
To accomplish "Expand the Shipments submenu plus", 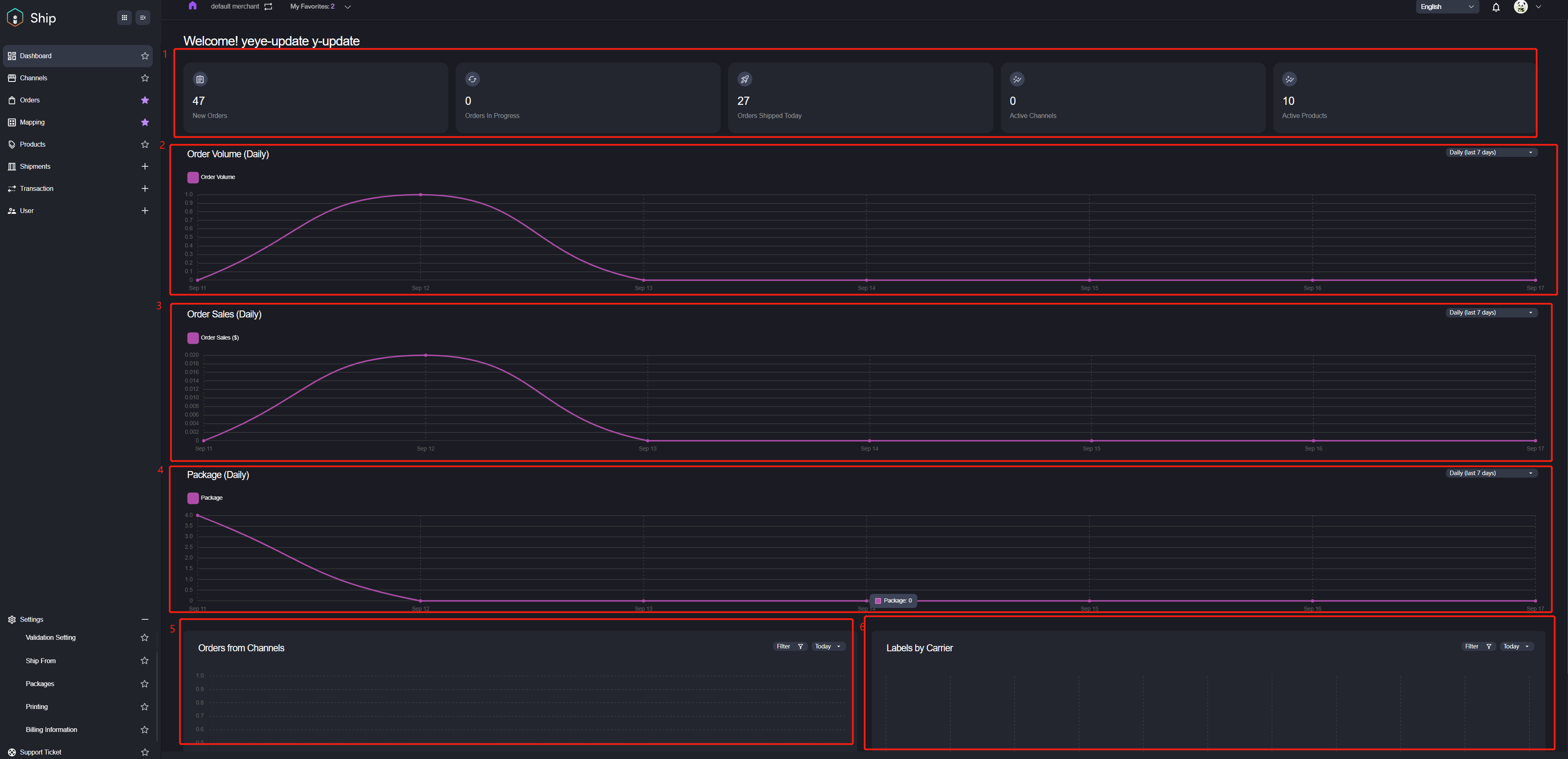I will coord(145,167).
